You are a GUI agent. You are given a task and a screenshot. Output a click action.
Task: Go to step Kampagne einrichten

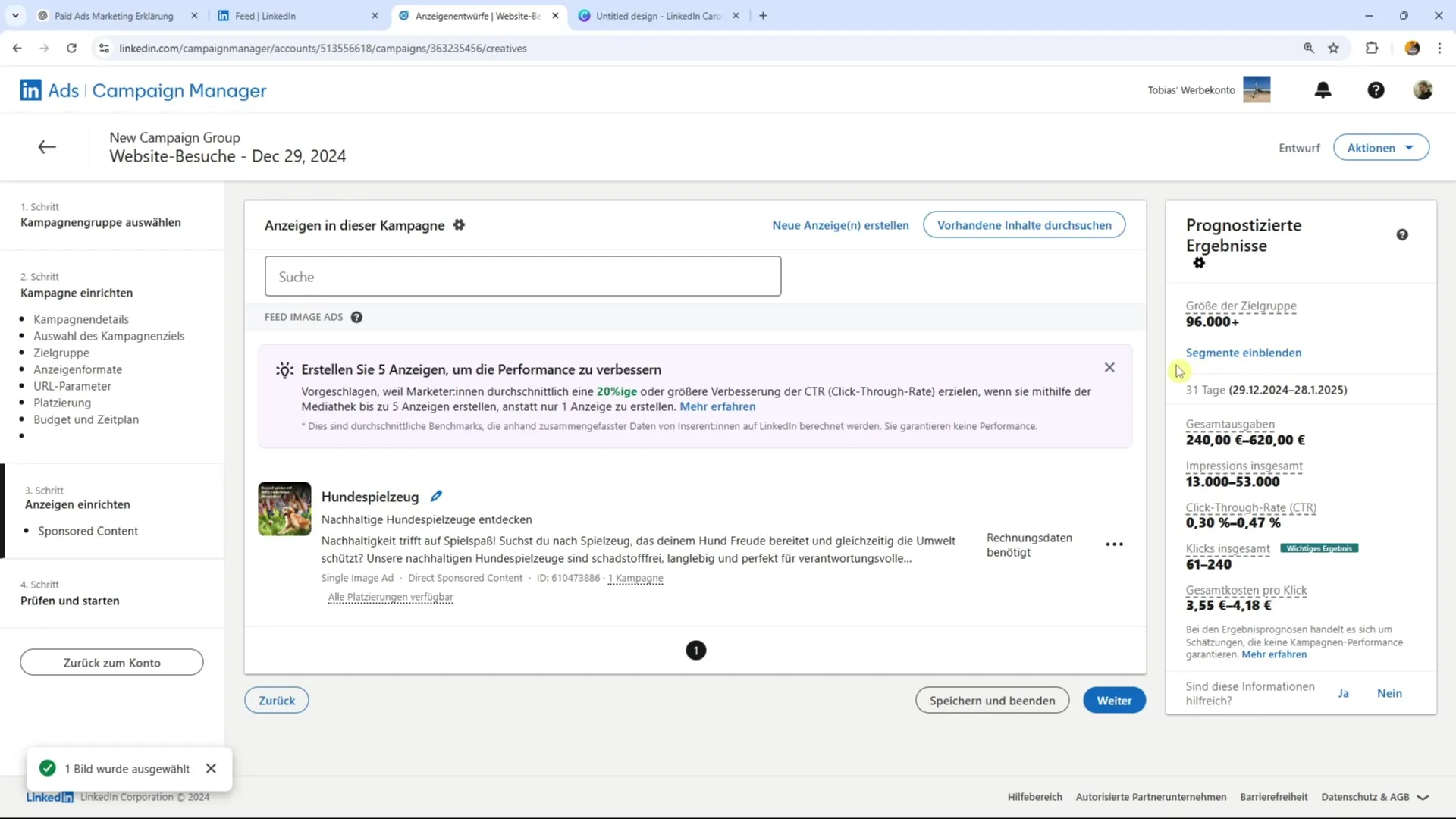(x=77, y=293)
